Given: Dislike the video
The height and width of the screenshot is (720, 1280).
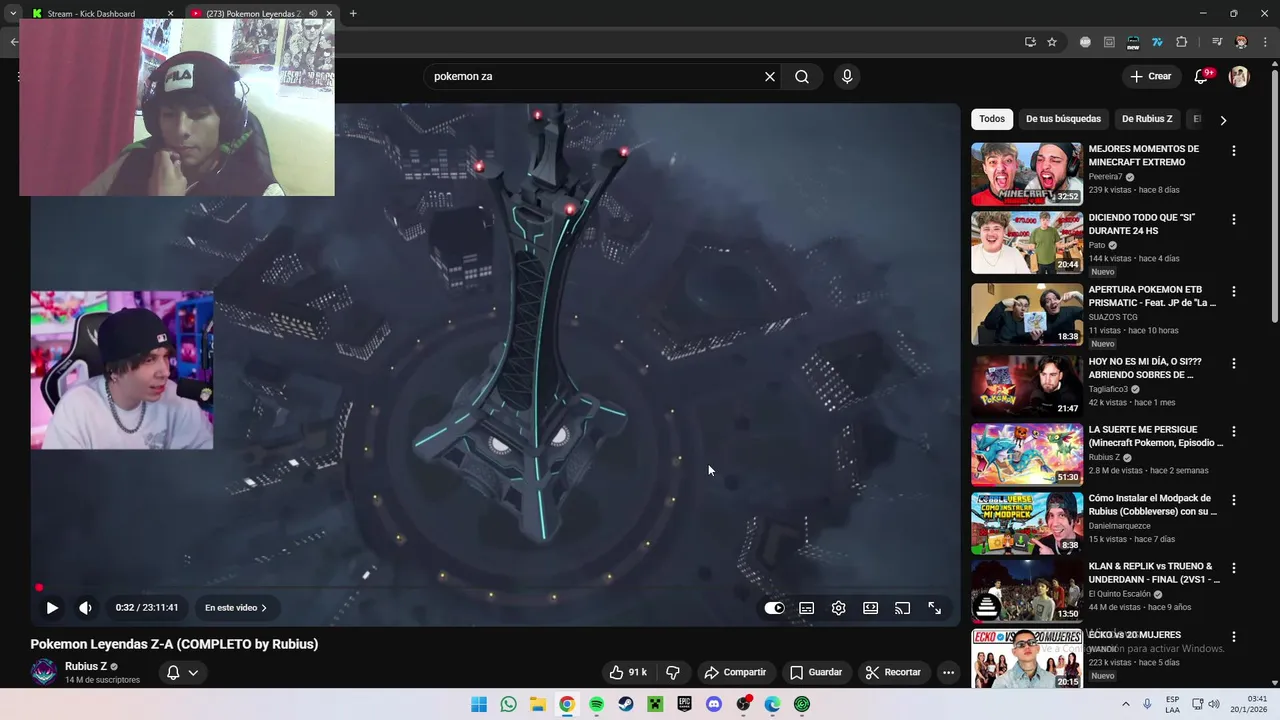Looking at the screenshot, I should click(x=673, y=672).
